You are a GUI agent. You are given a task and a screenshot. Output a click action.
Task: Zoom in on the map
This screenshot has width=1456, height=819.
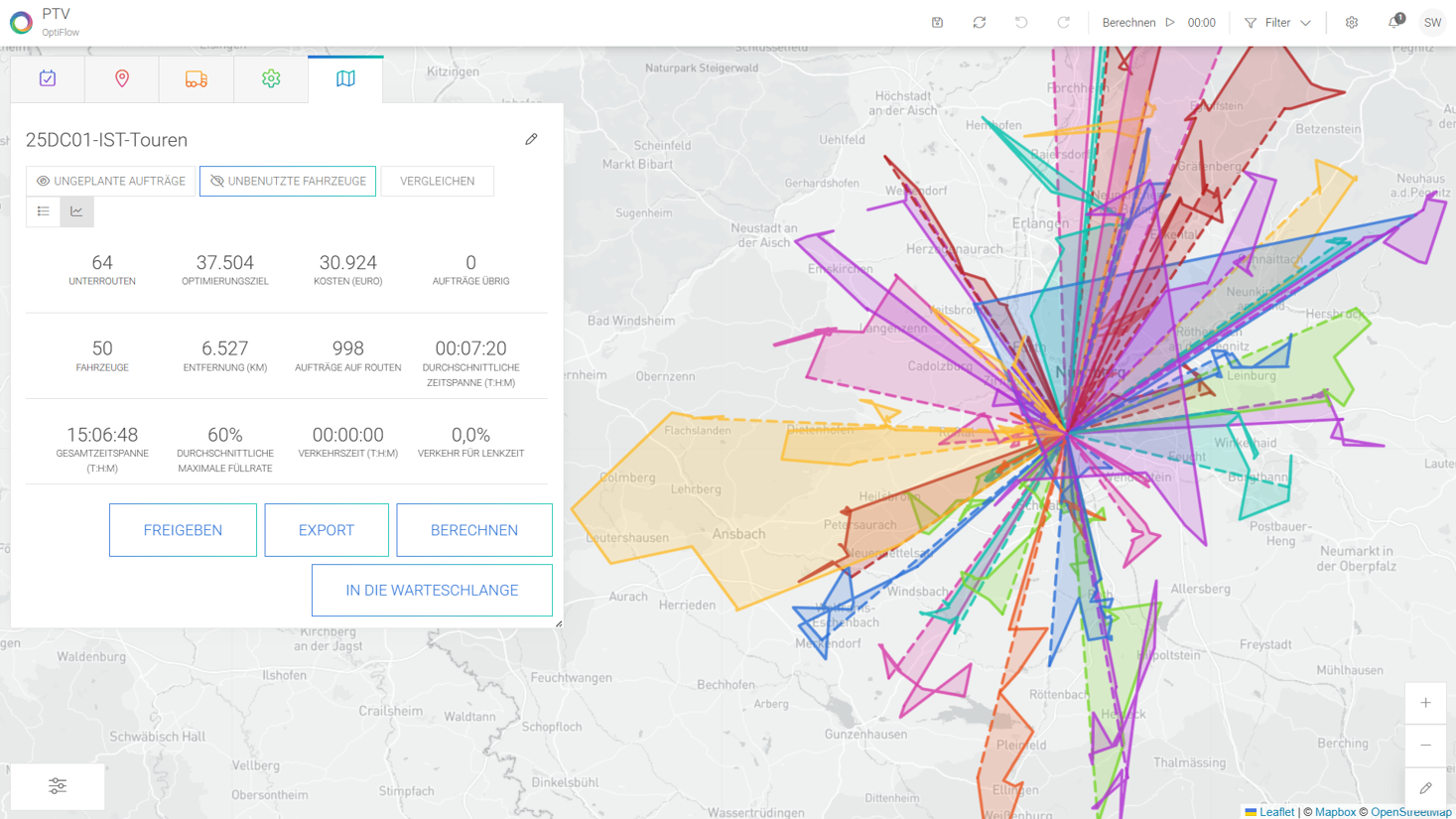1425,703
